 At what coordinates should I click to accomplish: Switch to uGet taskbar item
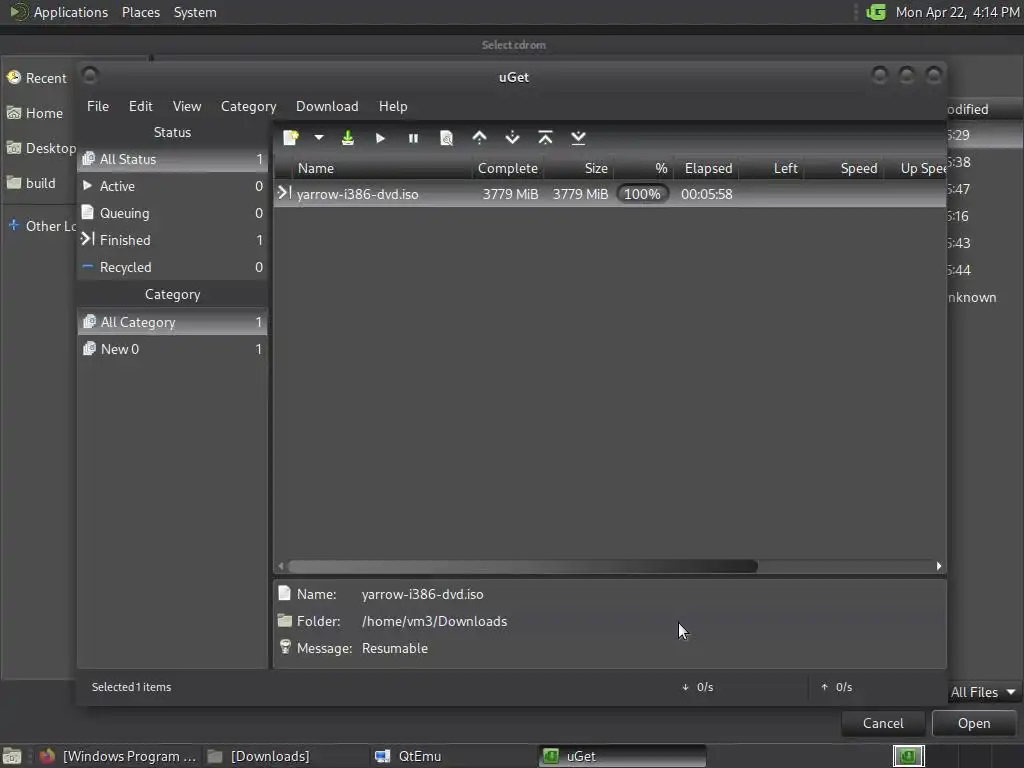click(623, 756)
